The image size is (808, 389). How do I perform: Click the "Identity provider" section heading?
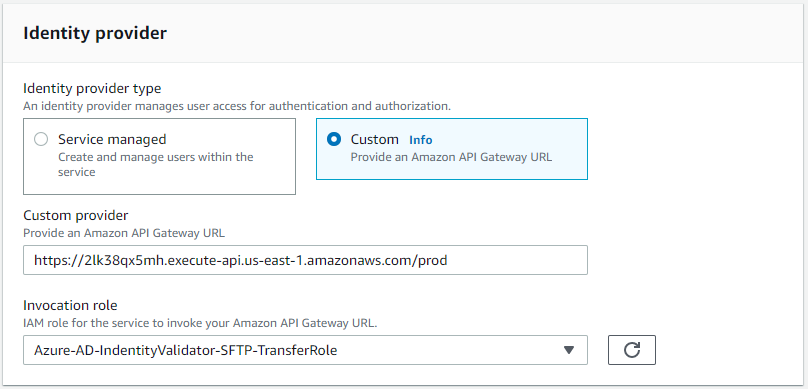(95, 33)
